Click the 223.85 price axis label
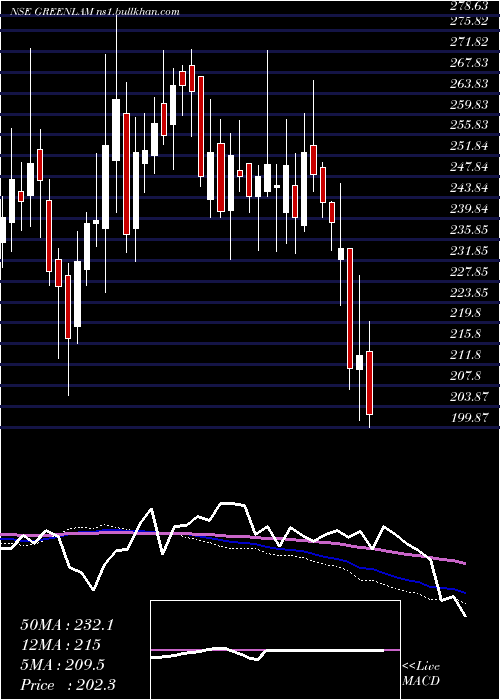The image size is (500, 700). tap(468, 293)
